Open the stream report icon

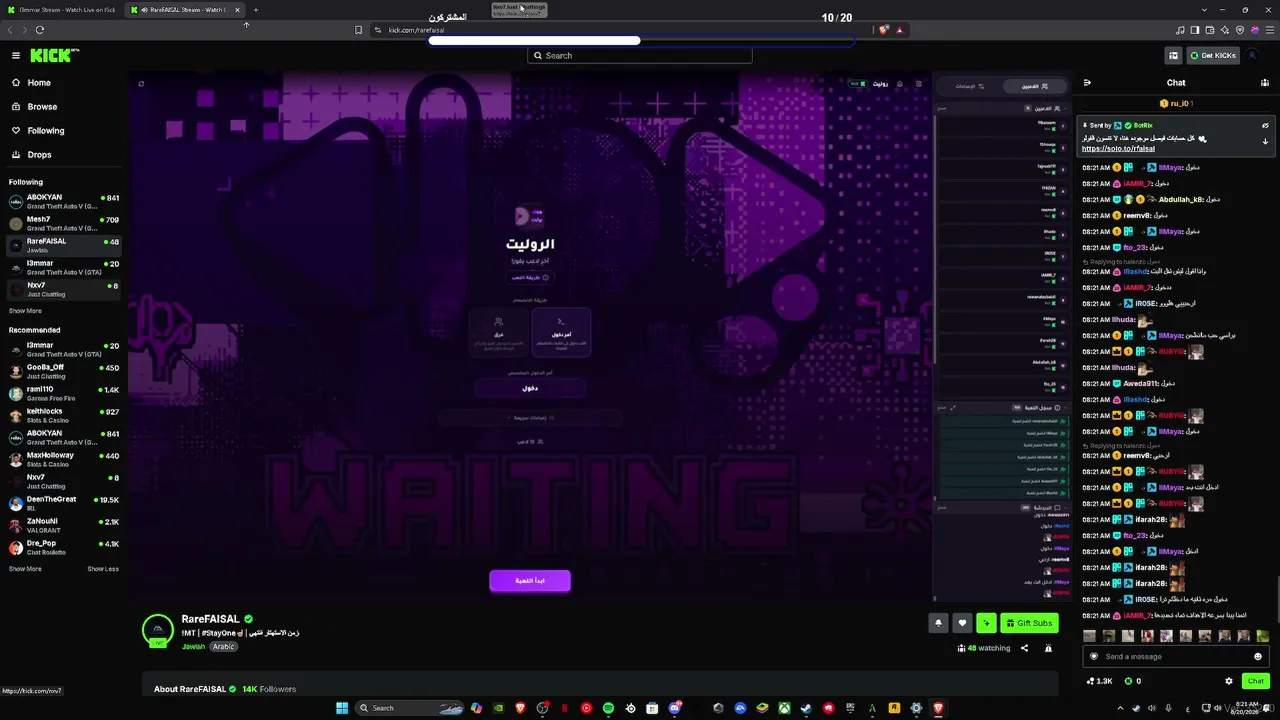1048,649
